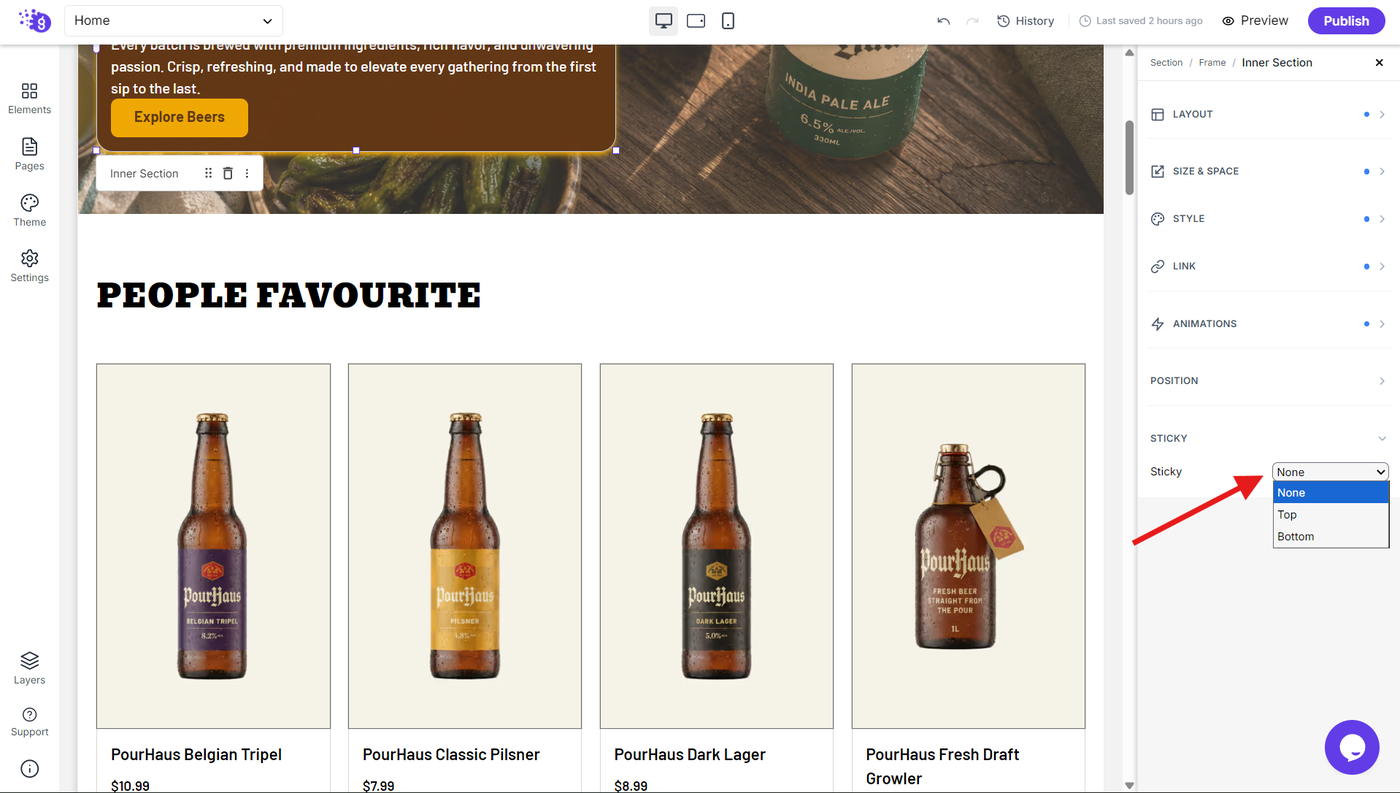Switch to desktop view icon

664,20
